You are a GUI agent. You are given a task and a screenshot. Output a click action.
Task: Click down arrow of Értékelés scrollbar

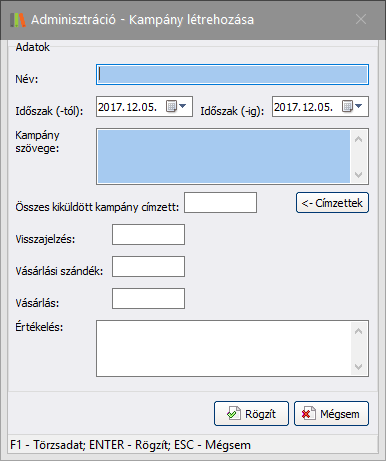(359, 366)
